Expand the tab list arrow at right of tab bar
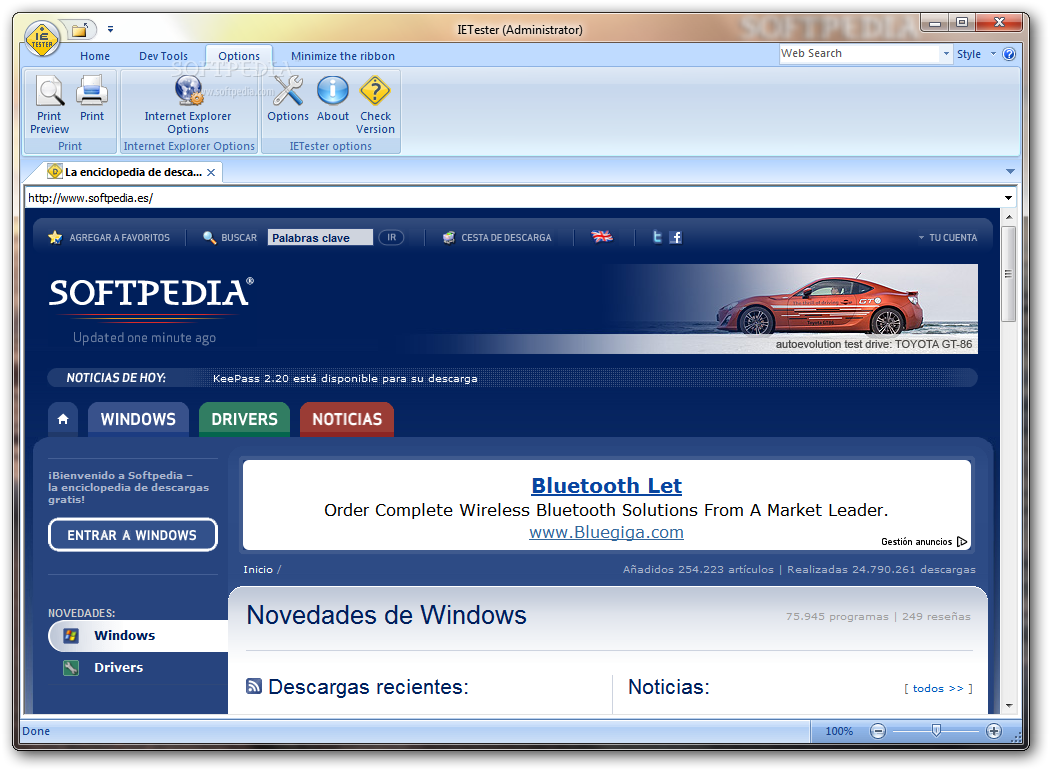 tap(1010, 171)
